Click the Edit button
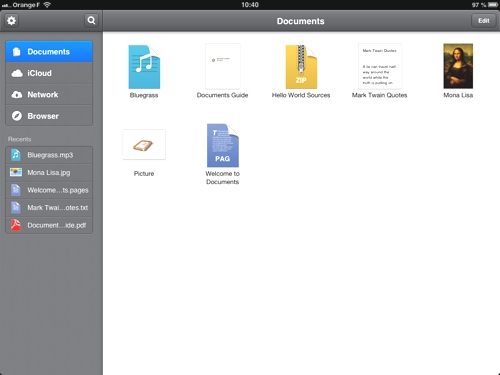 [483, 21]
